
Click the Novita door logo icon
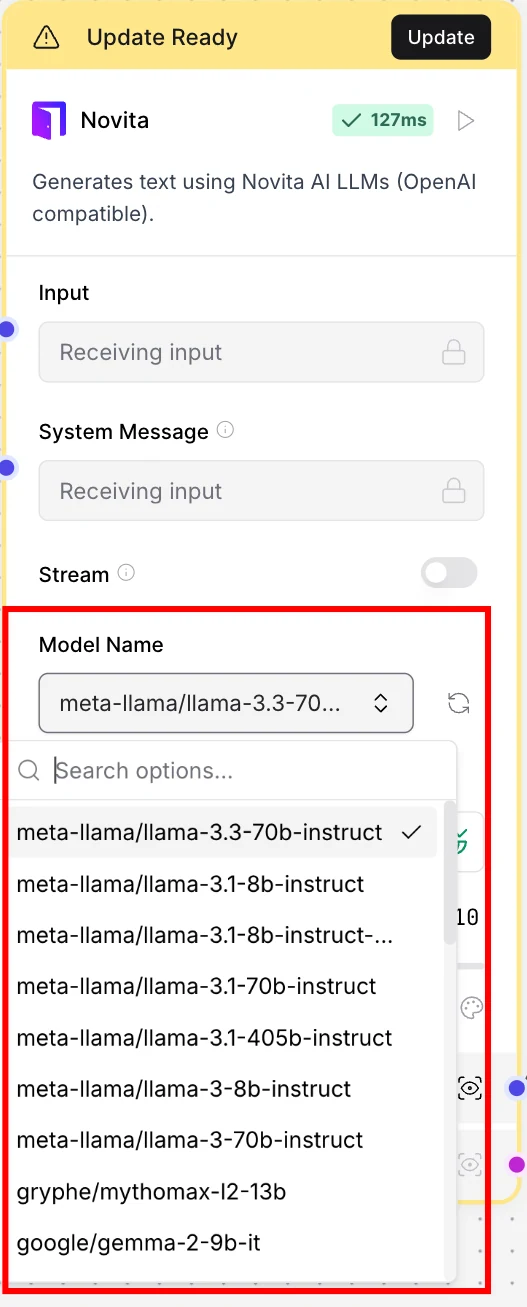click(x=48, y=121)
